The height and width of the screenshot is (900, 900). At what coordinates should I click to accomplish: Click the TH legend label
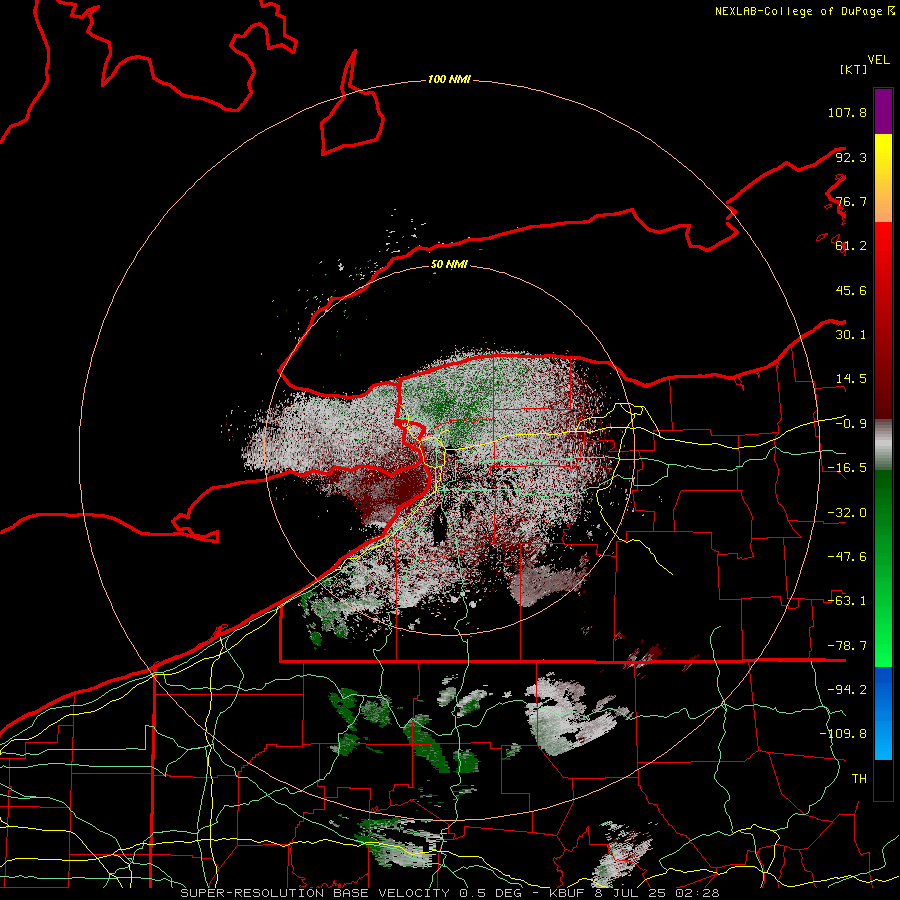[x=859, y=779]
